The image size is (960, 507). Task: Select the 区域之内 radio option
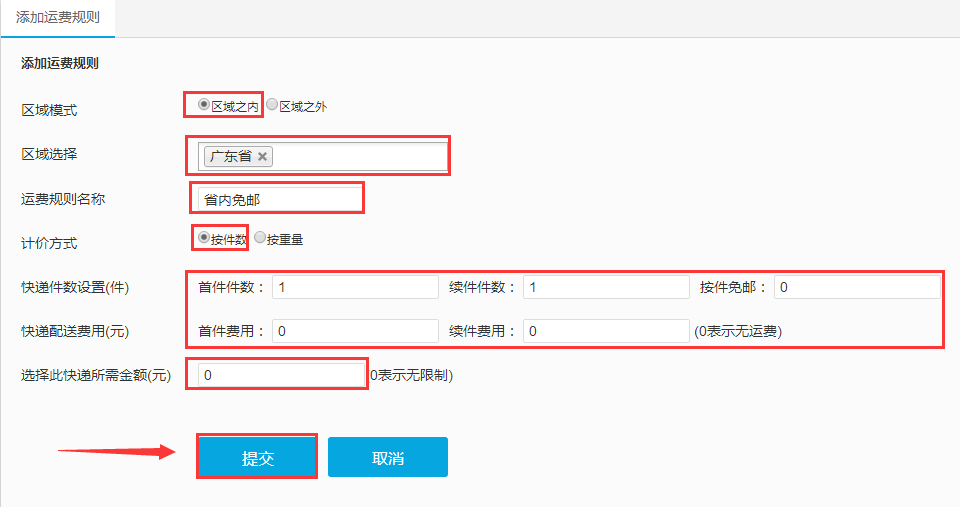point(204,104)
